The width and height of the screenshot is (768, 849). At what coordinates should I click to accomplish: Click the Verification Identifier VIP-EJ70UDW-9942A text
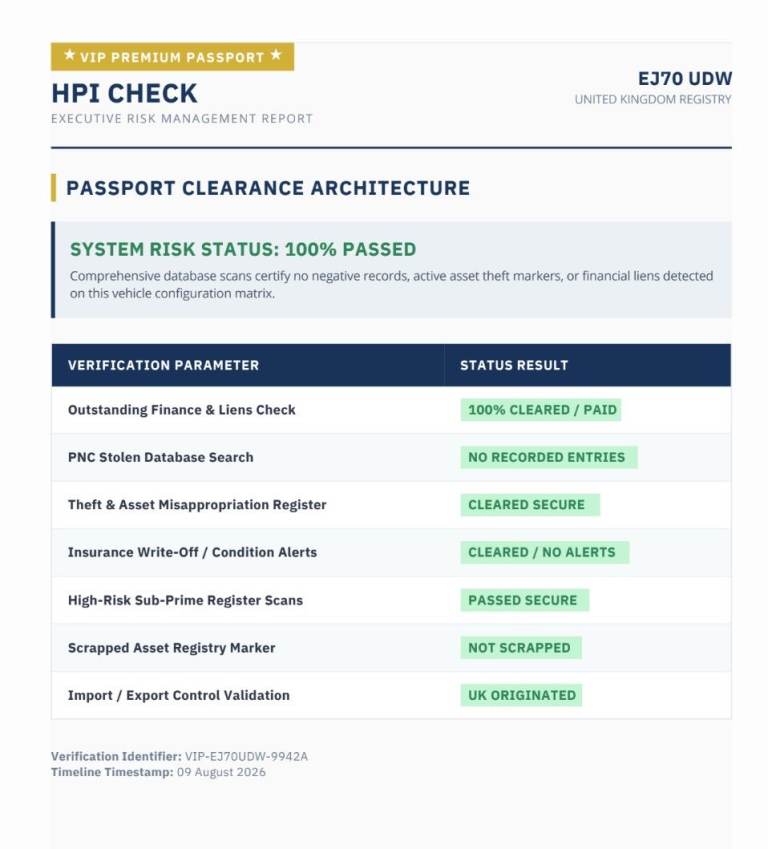point(179,756)
